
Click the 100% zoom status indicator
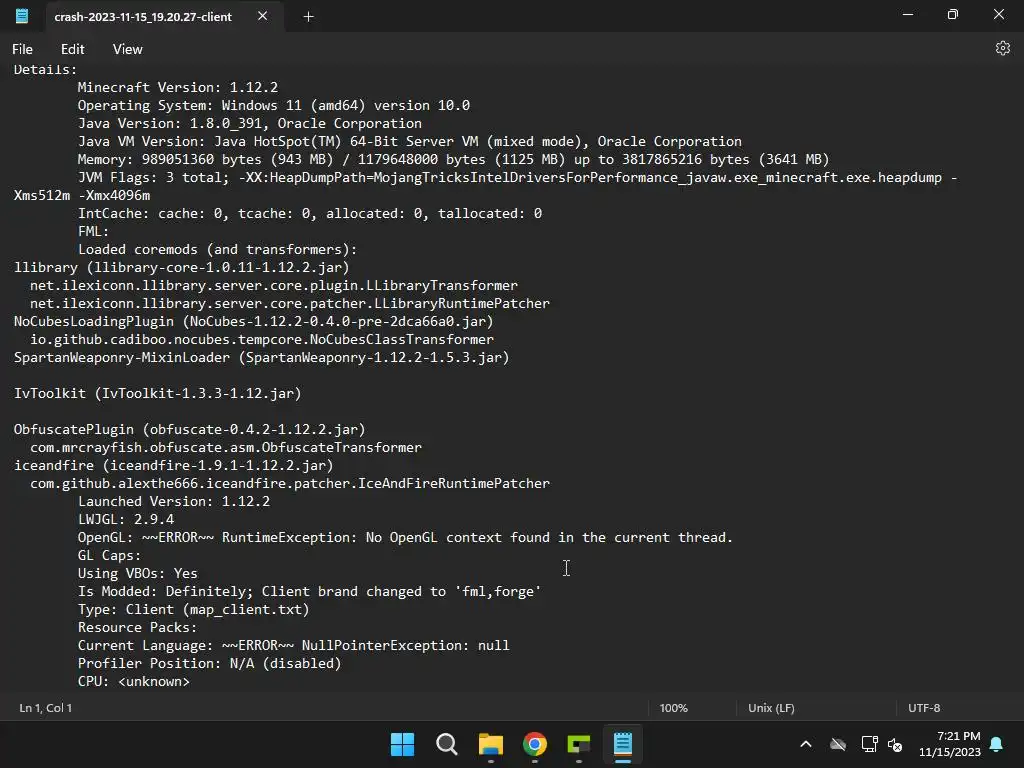(x=673, y=708)
